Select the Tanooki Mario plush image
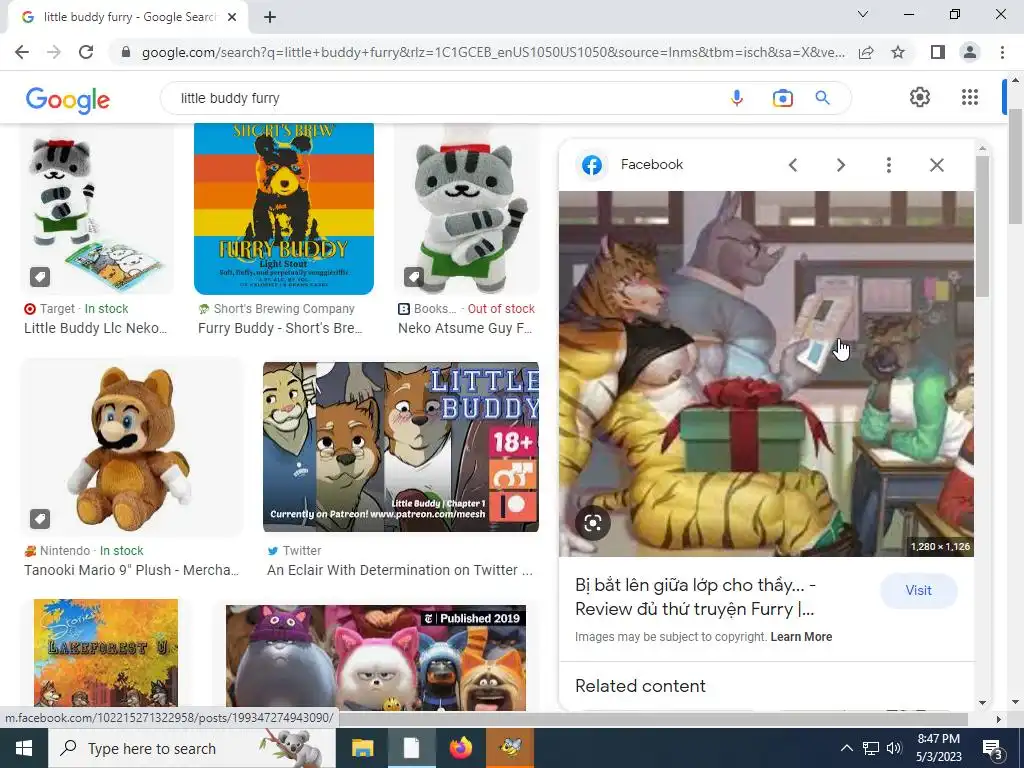1024x768 pixels. (132, 447)
